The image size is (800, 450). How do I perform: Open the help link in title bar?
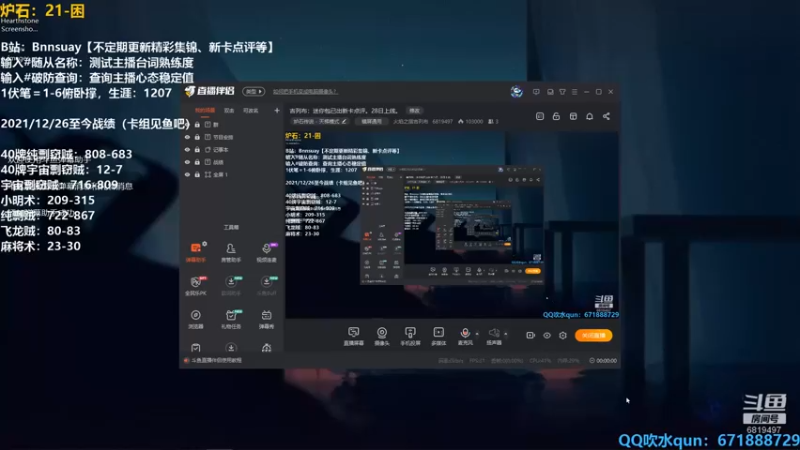pyautogui.click(x=305, y=92)
